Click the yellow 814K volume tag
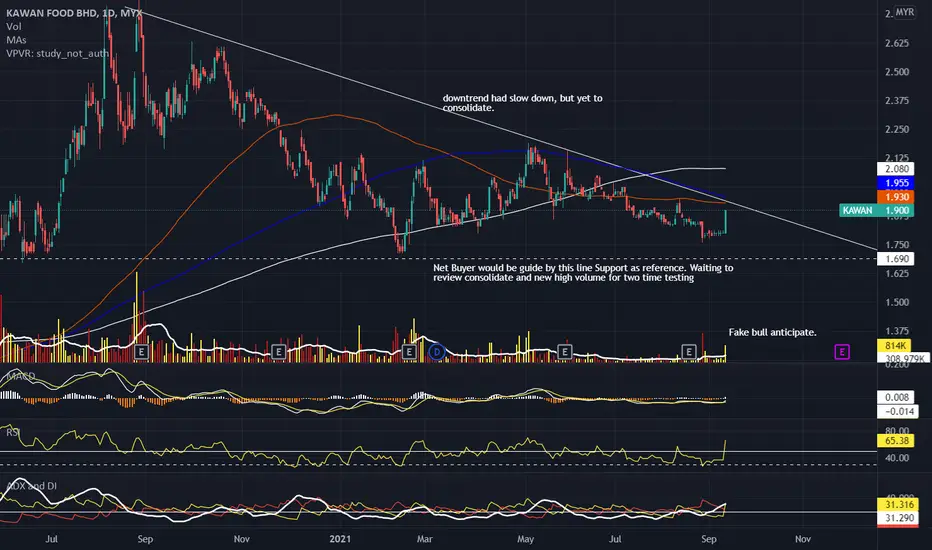932x550 pixels. tap(894, 345)
